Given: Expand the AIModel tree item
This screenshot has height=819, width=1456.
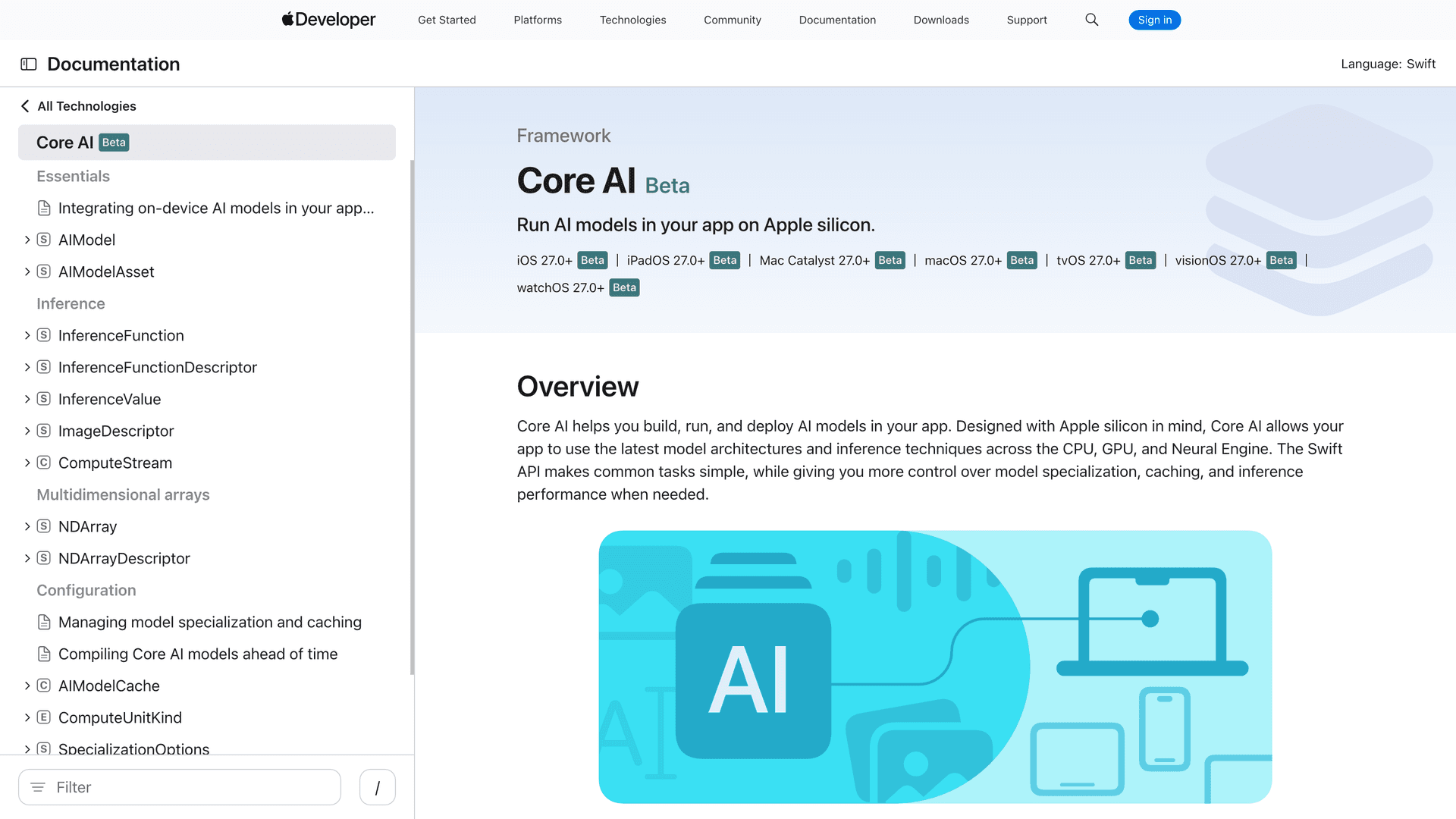Looking at the screenshot, I should 27,240.
